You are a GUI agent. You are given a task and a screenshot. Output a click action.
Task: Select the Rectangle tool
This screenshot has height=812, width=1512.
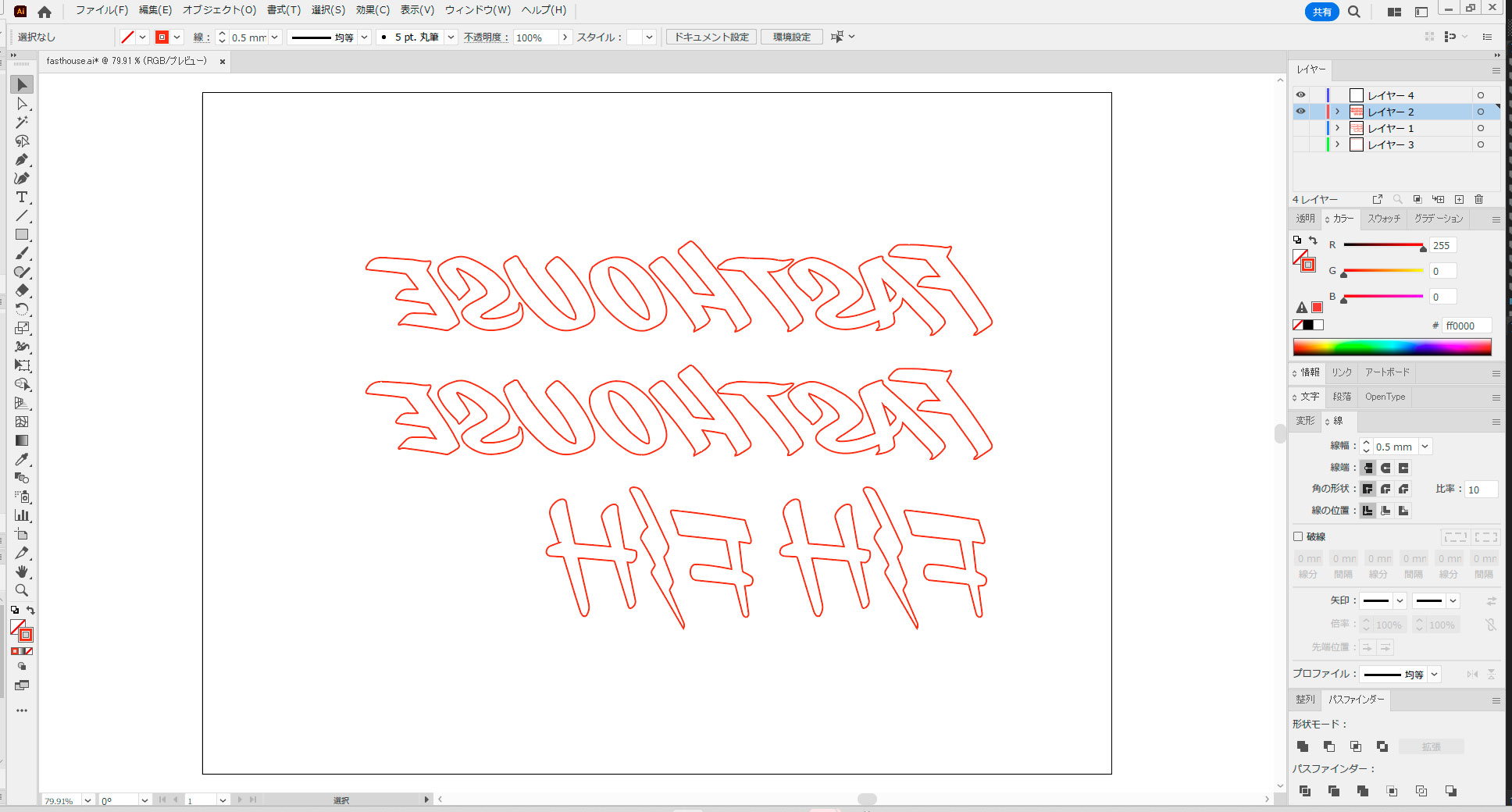(x=22, y=234)
